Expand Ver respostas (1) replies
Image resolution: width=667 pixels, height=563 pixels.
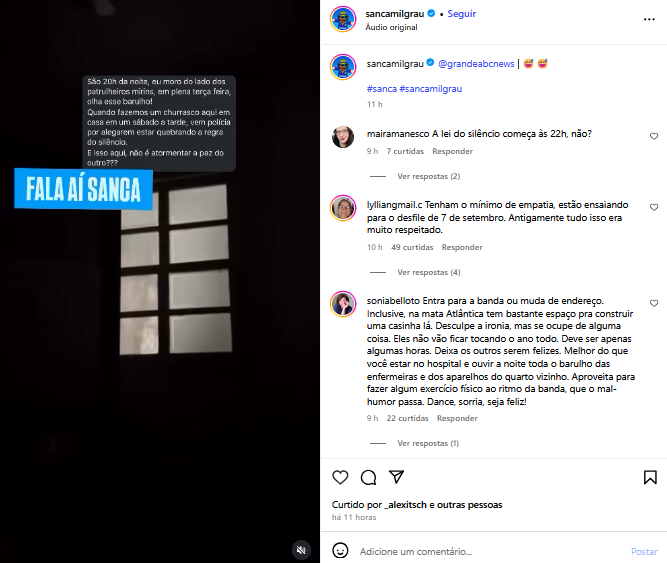tap(428, 443)
